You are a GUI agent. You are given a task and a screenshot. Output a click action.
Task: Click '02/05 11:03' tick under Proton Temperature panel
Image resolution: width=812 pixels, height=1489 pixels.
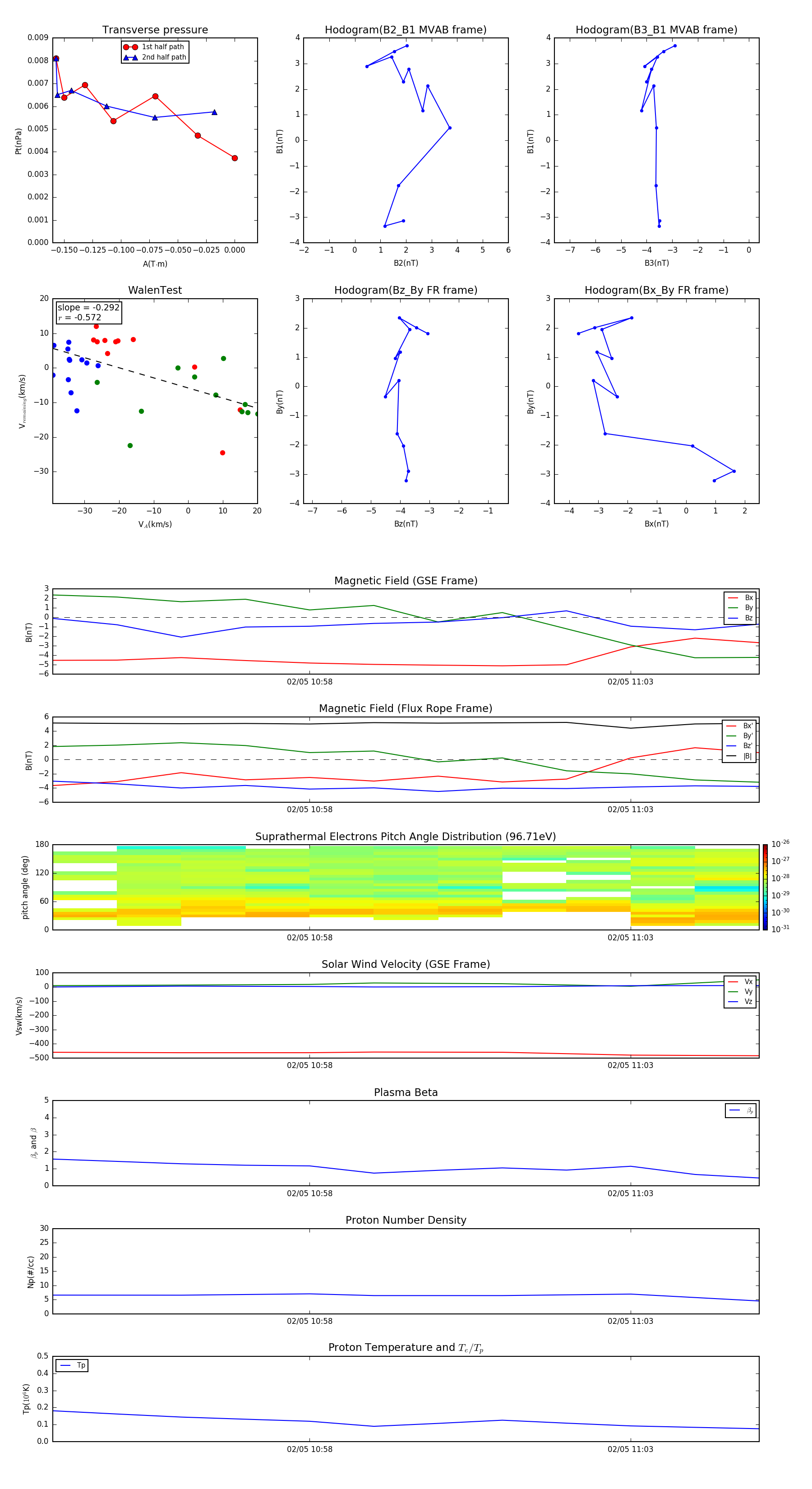(x=631, y=1449)
